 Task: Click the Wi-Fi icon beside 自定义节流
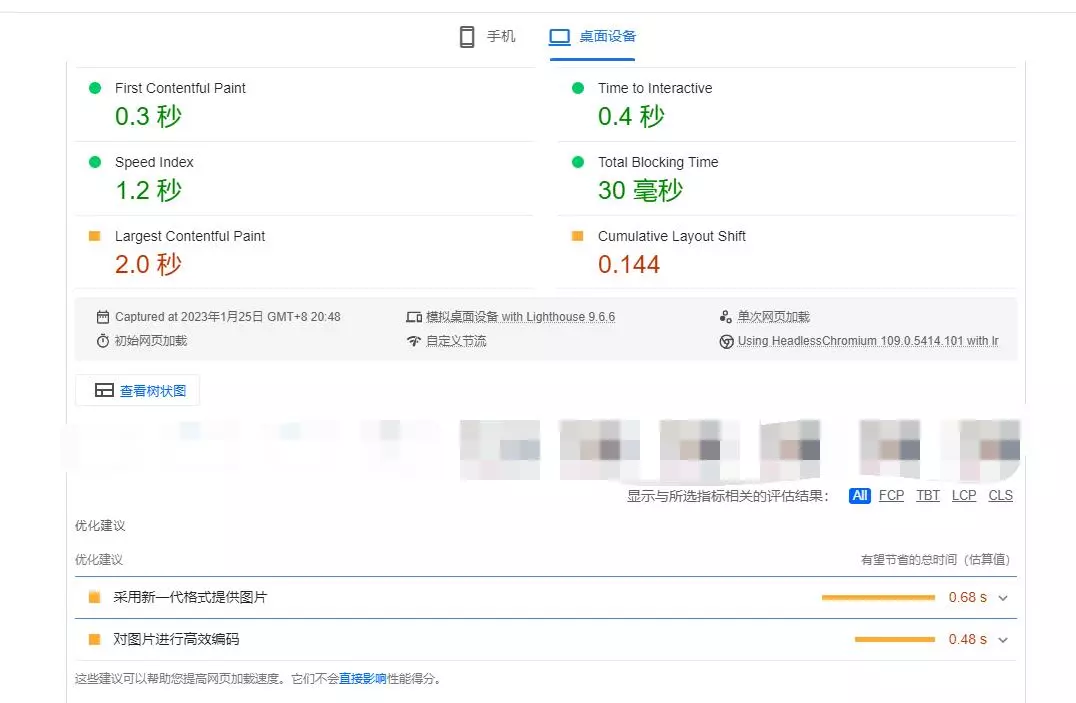(414, 341)
